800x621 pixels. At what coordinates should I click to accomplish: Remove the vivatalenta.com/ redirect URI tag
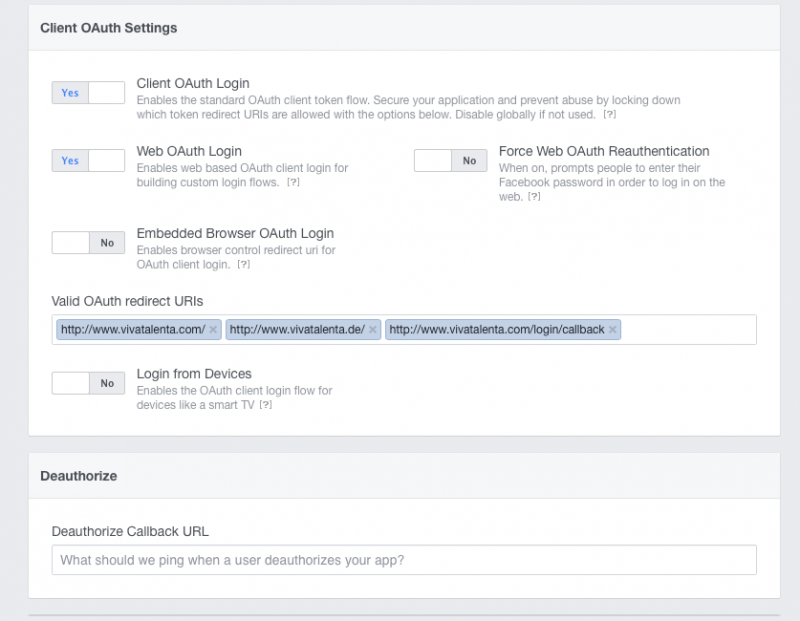pyautogui.click(x=213, y=330)
